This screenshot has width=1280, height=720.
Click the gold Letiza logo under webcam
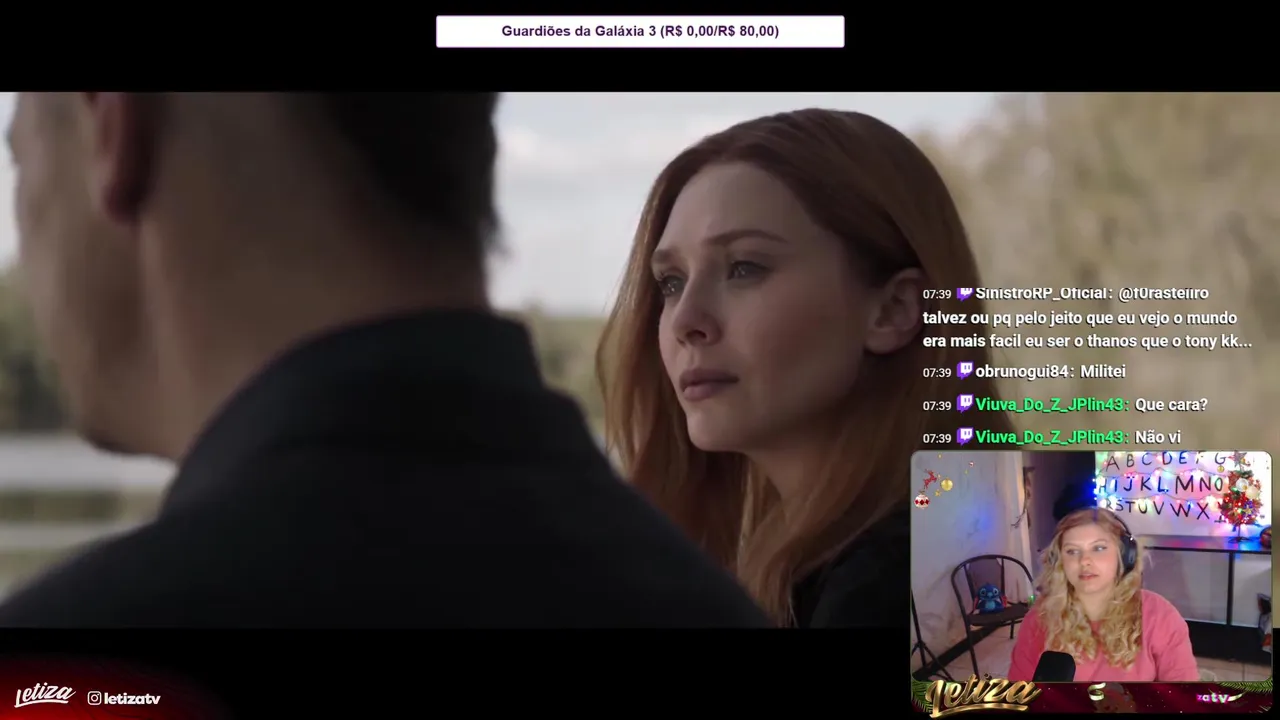[x=982, y=696]
